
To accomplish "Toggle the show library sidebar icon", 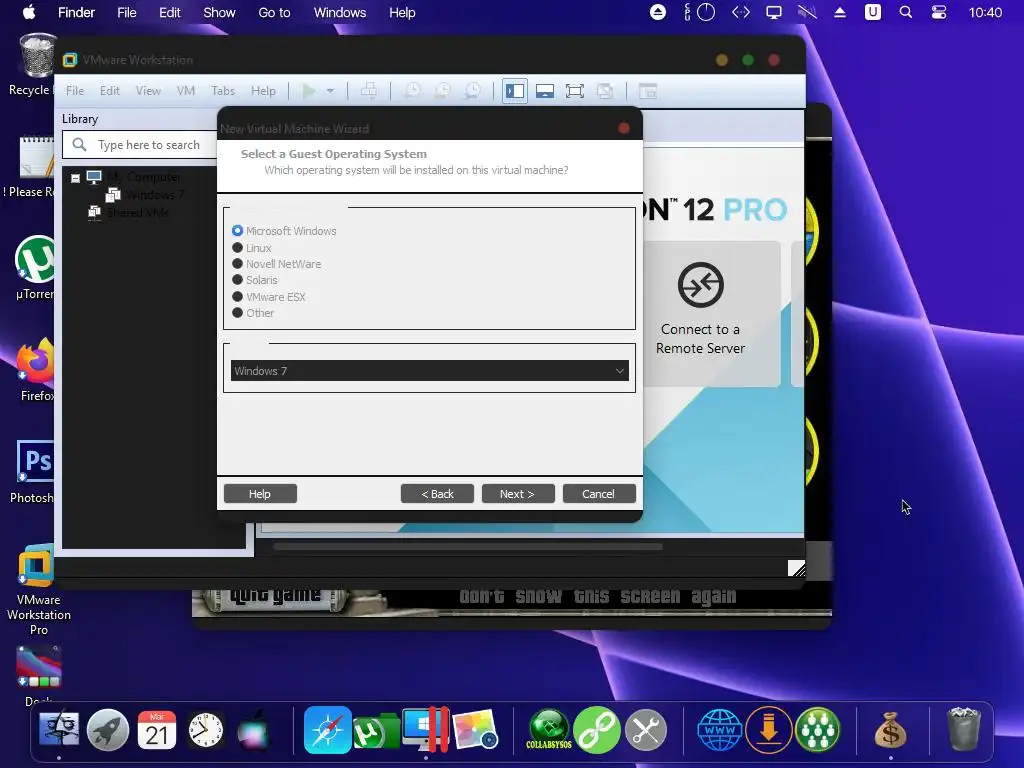I will coord(515,91).
